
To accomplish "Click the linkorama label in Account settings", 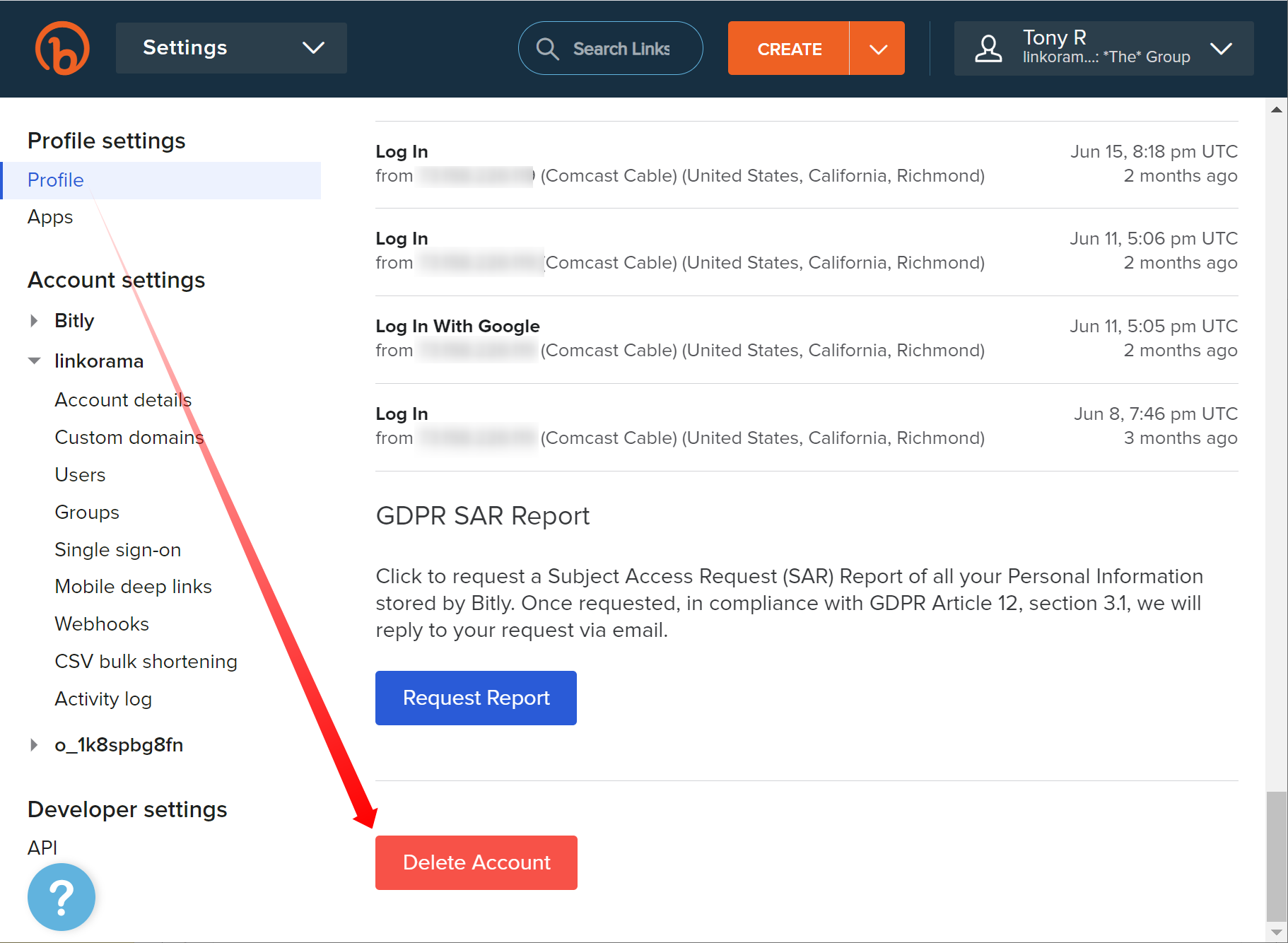I will click(x=99, y=361).
